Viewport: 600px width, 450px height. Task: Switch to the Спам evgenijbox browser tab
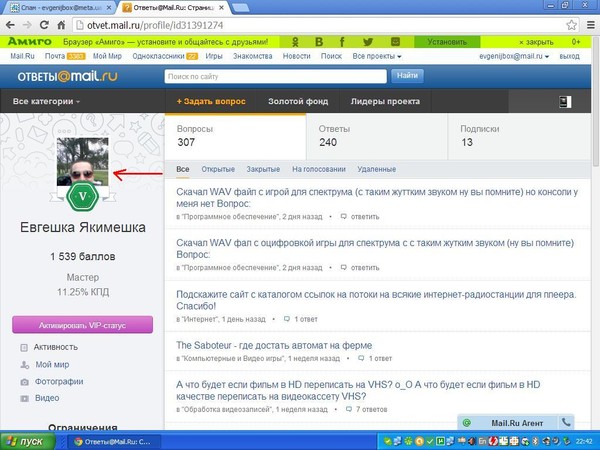[60, 7]
